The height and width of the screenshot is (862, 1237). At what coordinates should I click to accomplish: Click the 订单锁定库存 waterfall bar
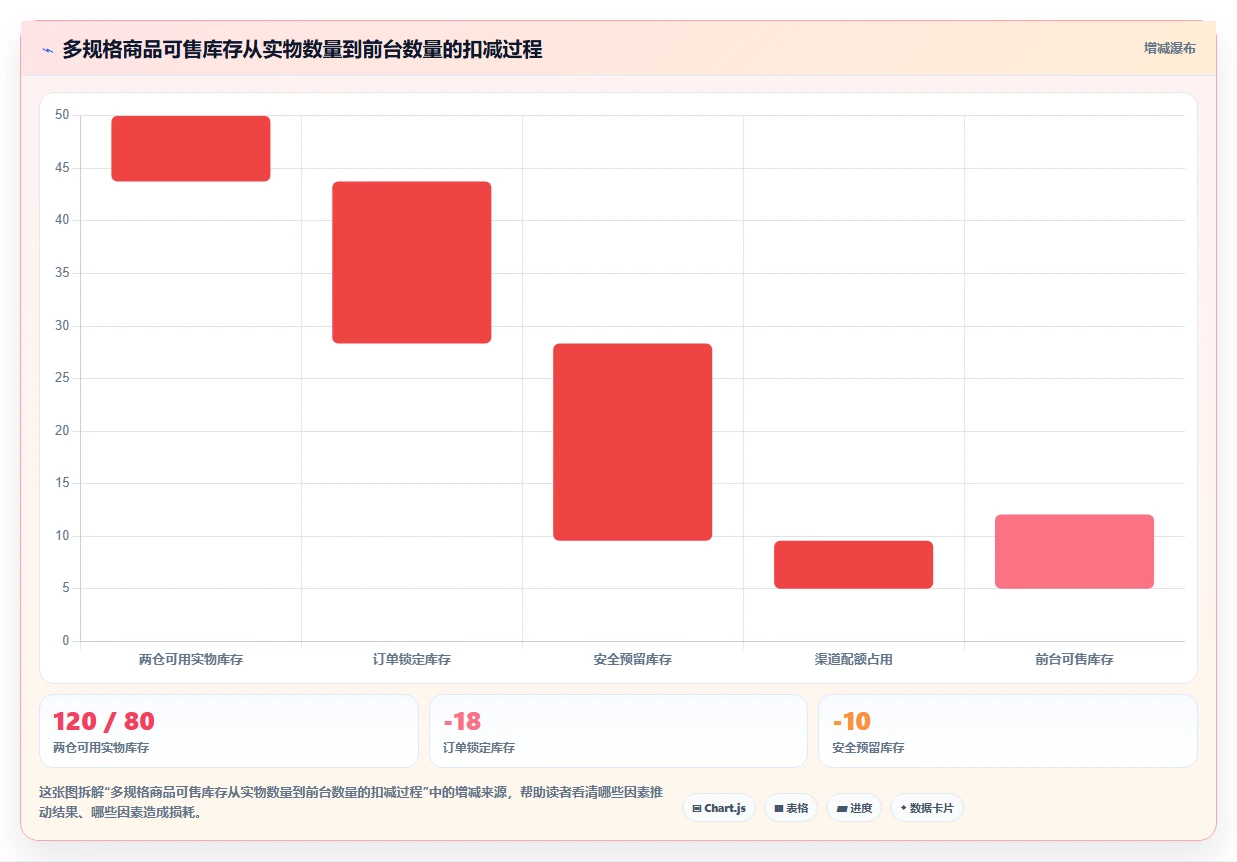coord(412,263)
